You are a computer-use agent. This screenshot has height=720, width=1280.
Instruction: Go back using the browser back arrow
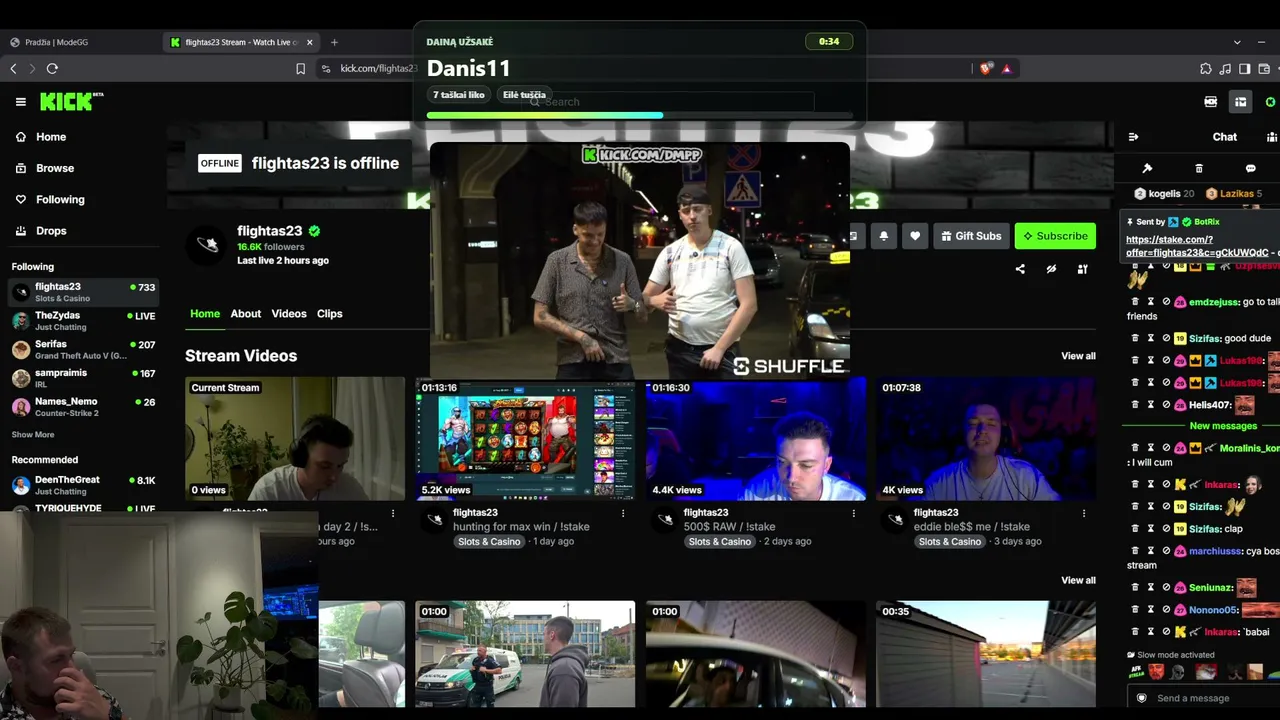click(13, 68)
